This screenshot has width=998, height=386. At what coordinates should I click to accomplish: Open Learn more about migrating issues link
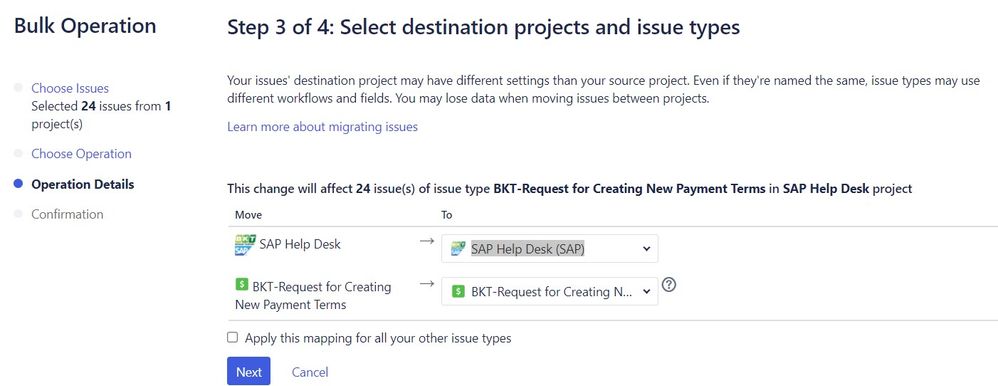[322, 127]
